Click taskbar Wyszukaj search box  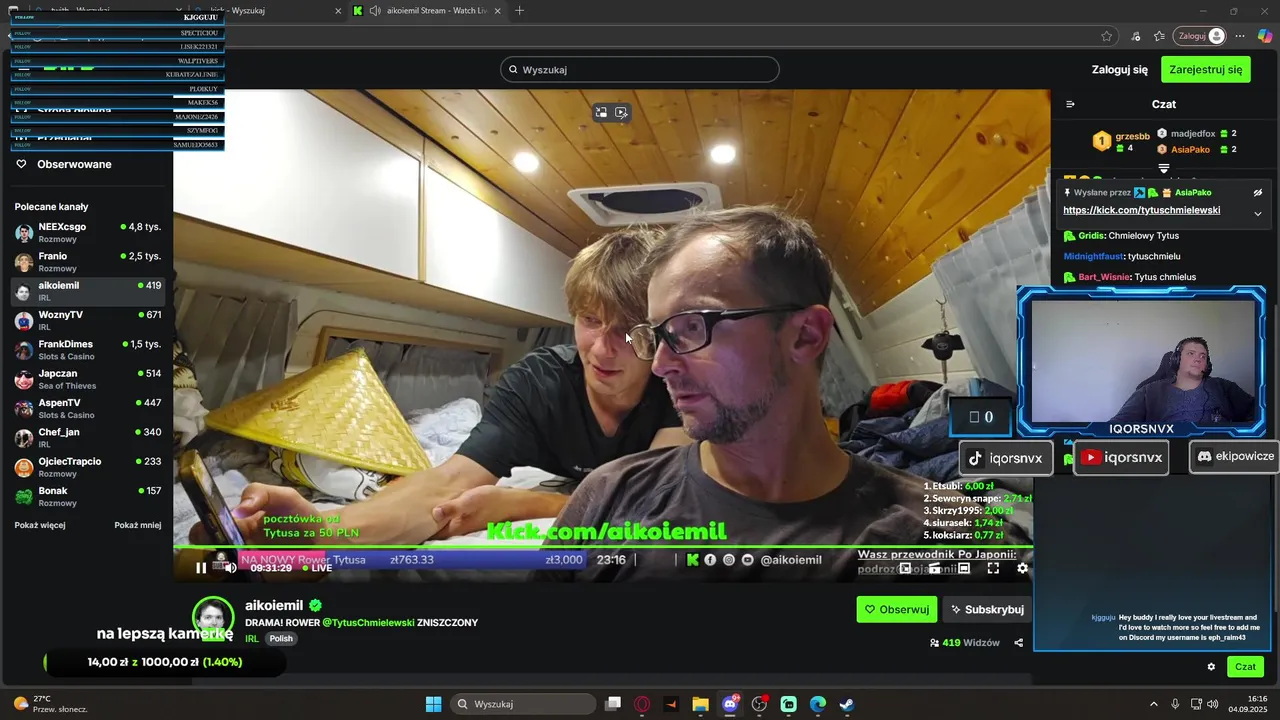click(x=522, y=704)
